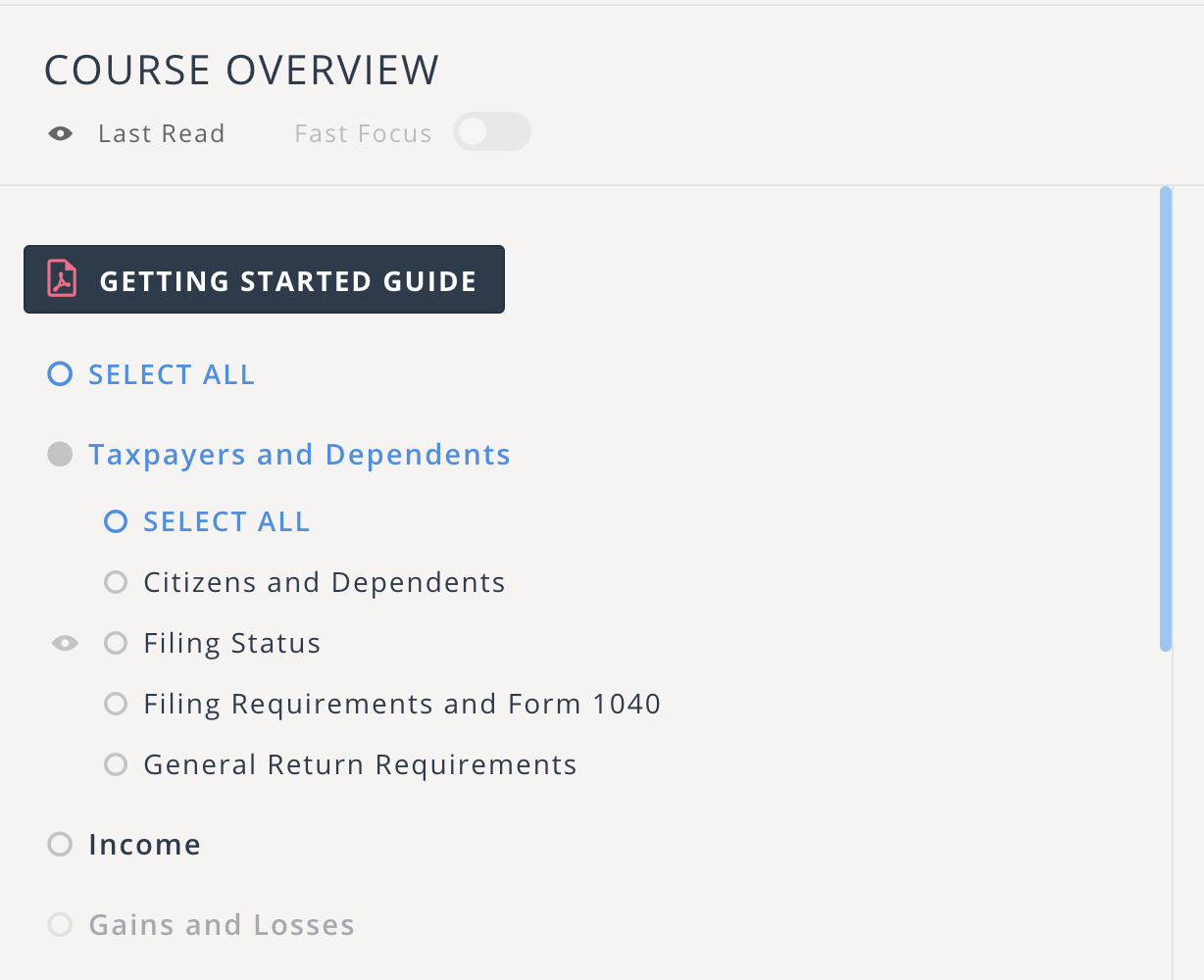Check Filing Requirements and Form 1040
The height and width of the screenshot is (980, 1204).
[x=116, y=704]
